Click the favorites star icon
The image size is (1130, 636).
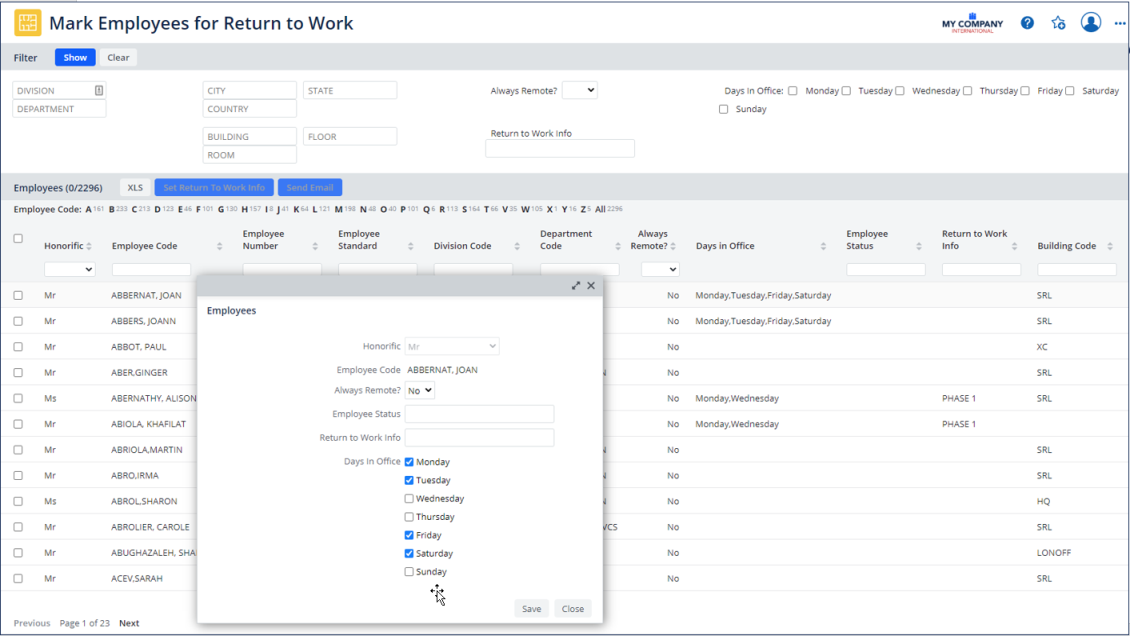click(1058, 23)
